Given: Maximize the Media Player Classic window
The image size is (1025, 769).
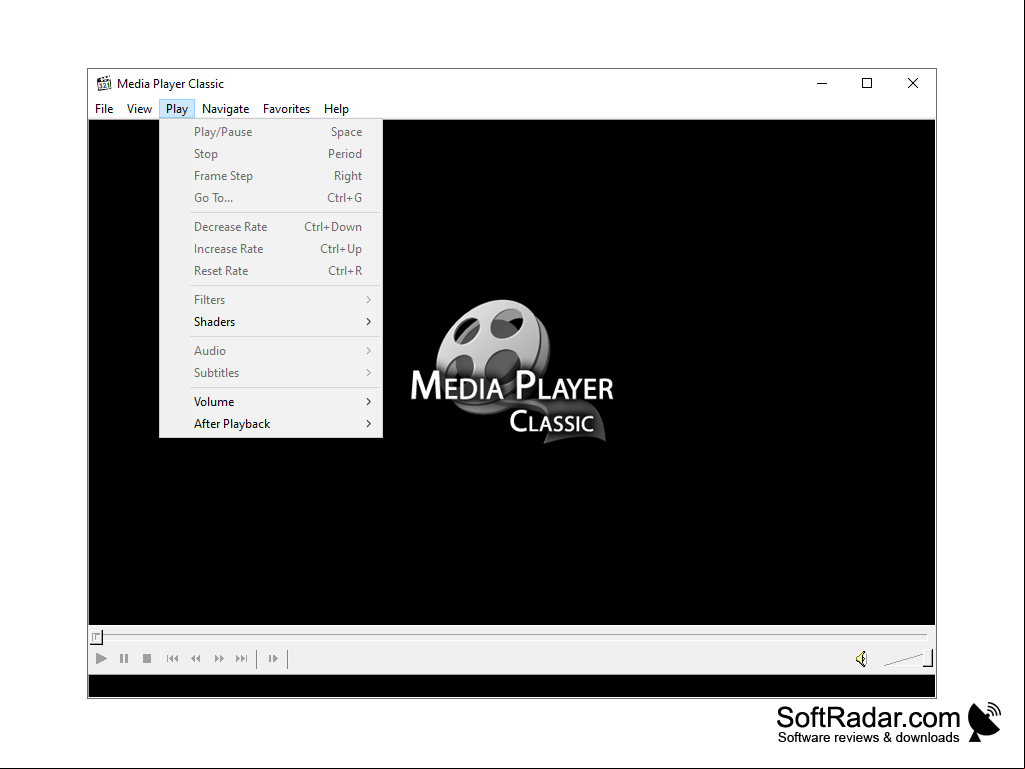Looking at the screenshot, I should [867, 84].
